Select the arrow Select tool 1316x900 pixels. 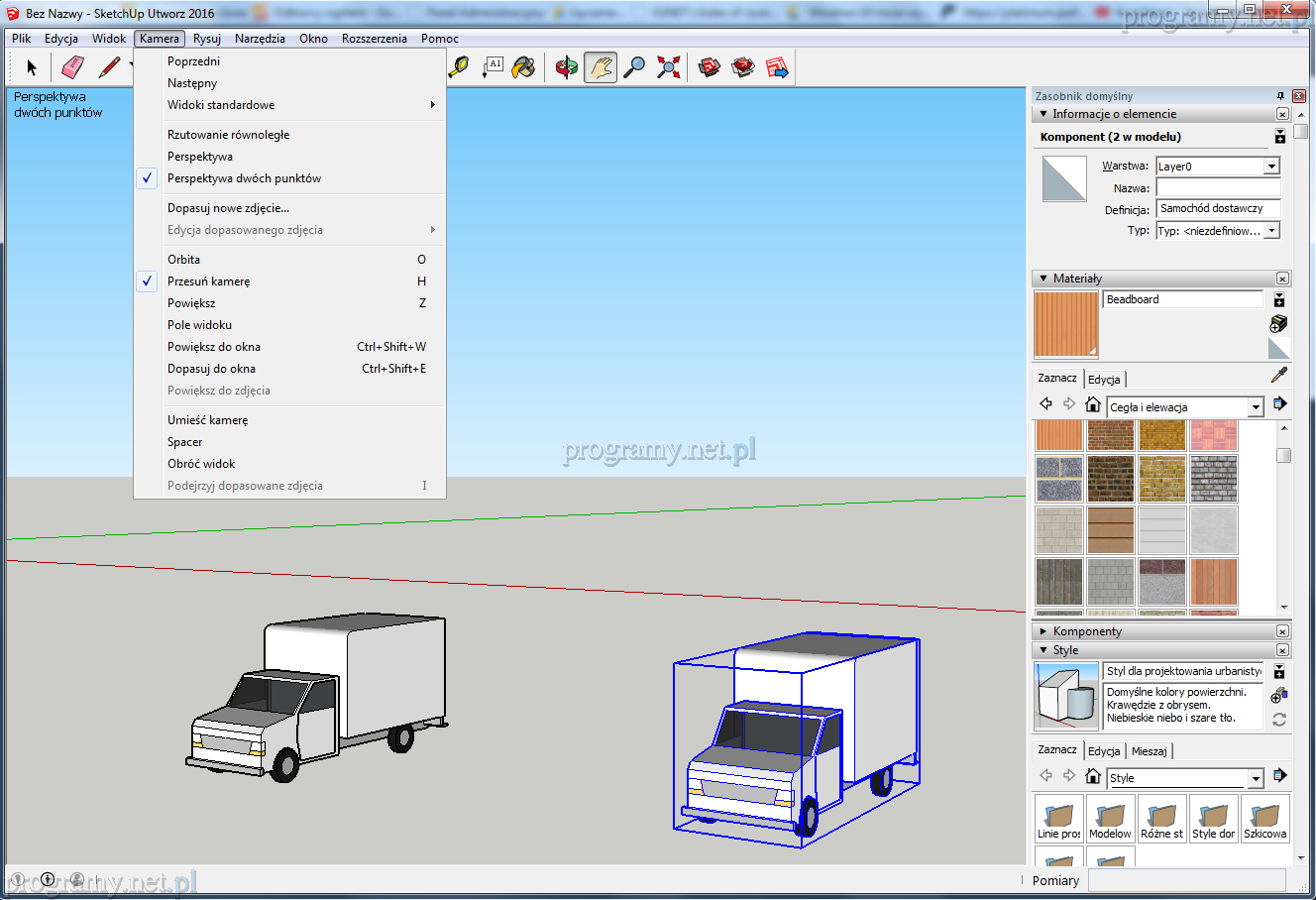32,67
